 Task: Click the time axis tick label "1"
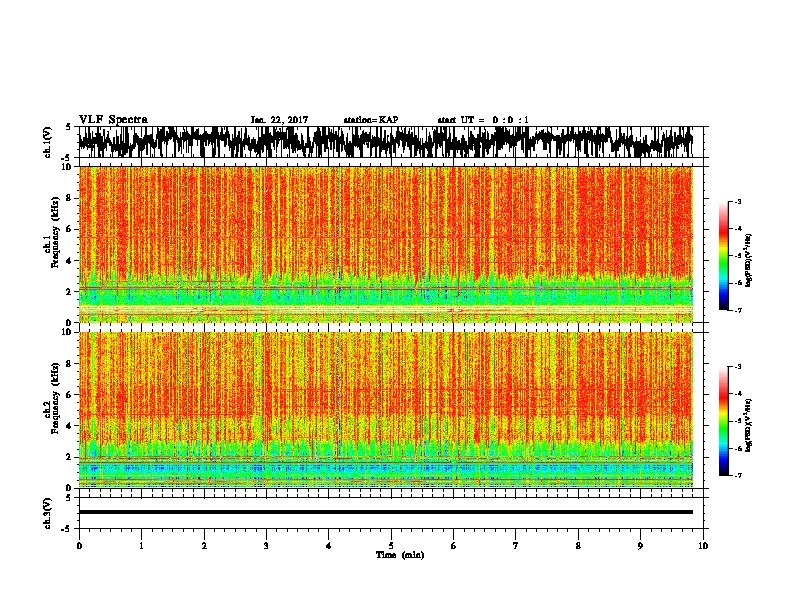pyautogui.click(x=141, y=545)
